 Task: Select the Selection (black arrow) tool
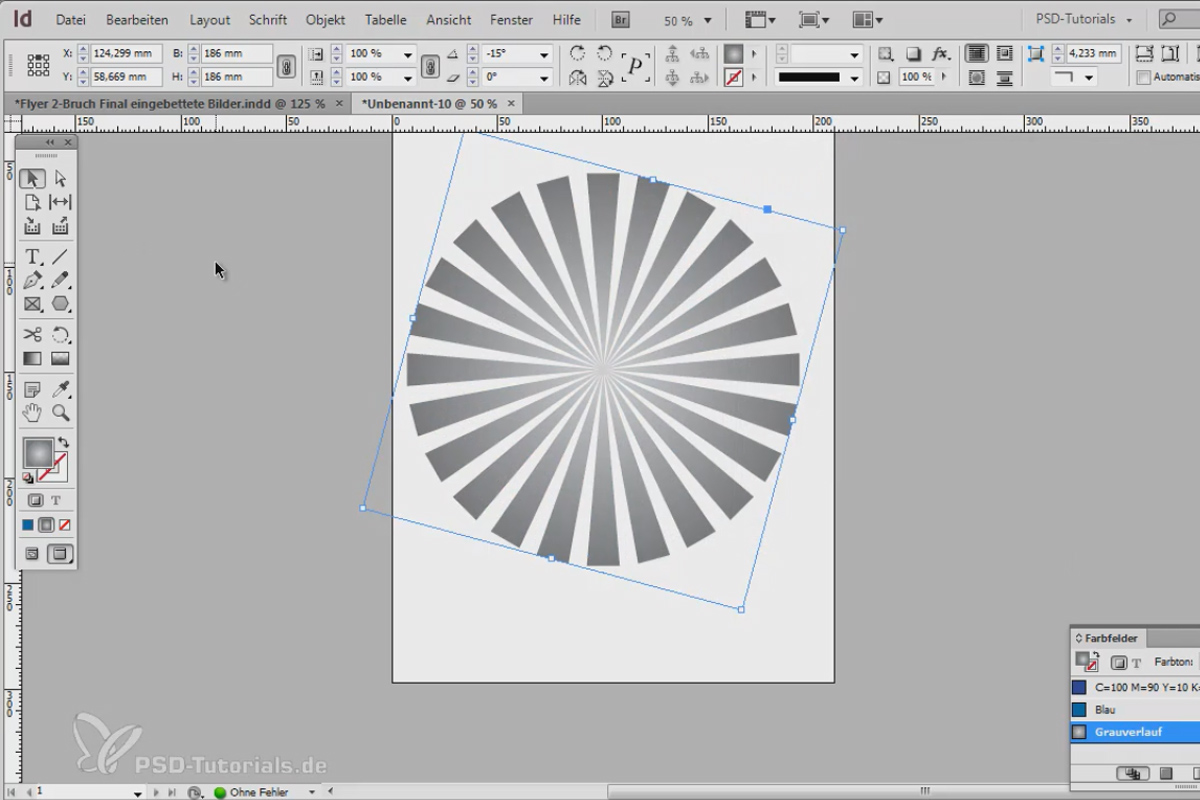[x=33, y=178]
